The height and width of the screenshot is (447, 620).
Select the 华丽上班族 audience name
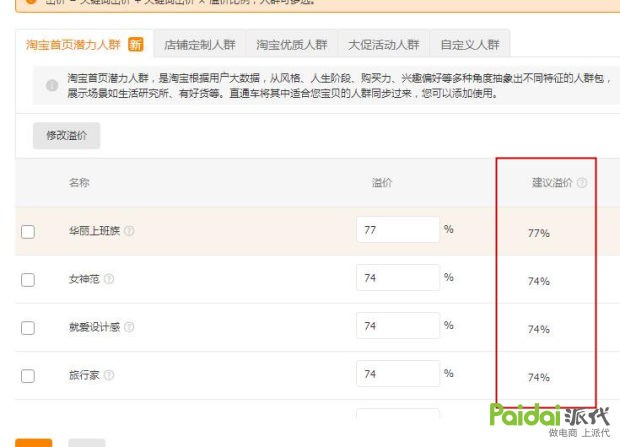pos(95,231)
